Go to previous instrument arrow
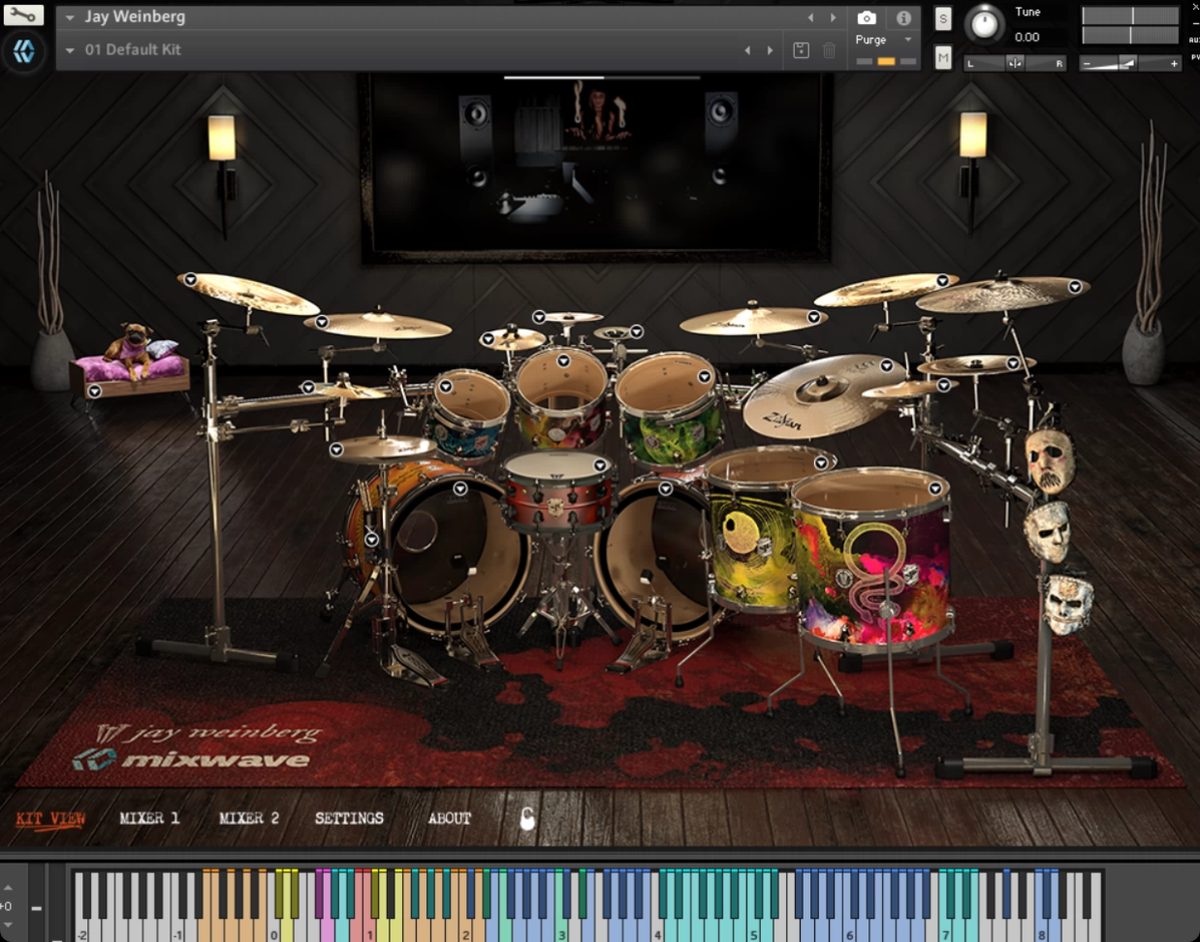1200x942 pixels. (811, 18)
